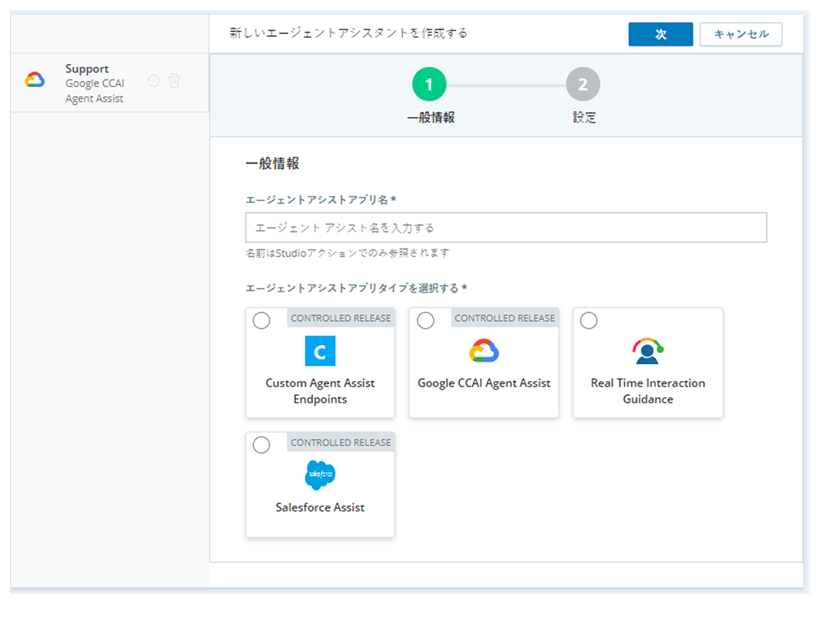
Task: Select Salesforce Assist radio button
Action: coord(261,445)
